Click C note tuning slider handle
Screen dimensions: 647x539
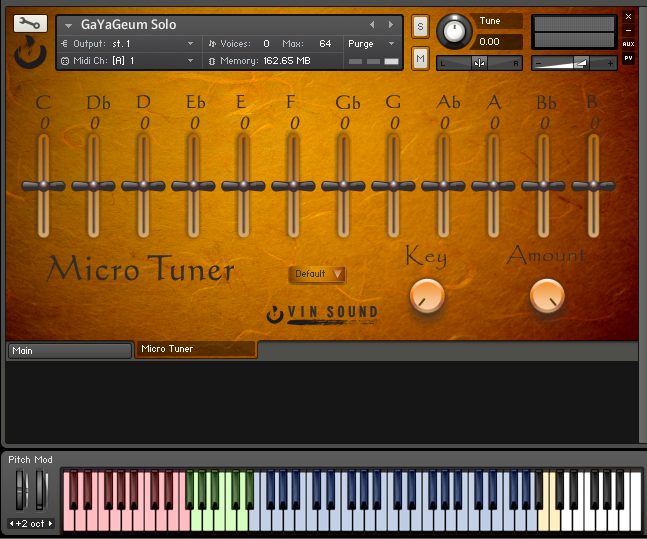pos(43,186)
